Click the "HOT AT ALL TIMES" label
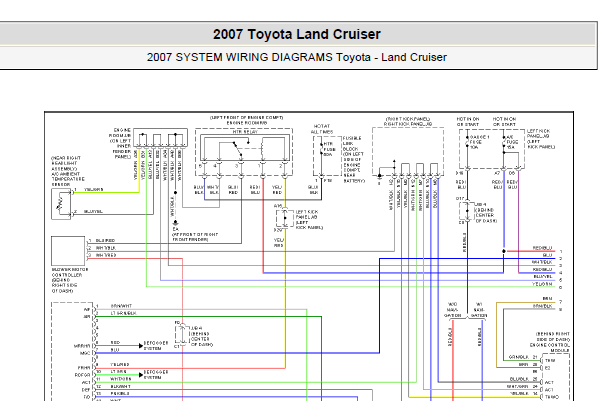 tap(321, 129)
